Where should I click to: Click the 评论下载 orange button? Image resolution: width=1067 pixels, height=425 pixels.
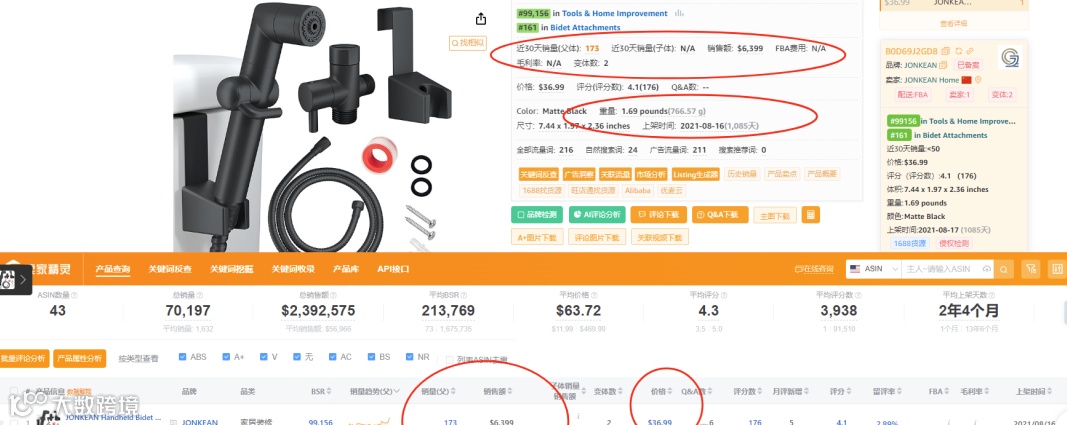click(659, 215)
